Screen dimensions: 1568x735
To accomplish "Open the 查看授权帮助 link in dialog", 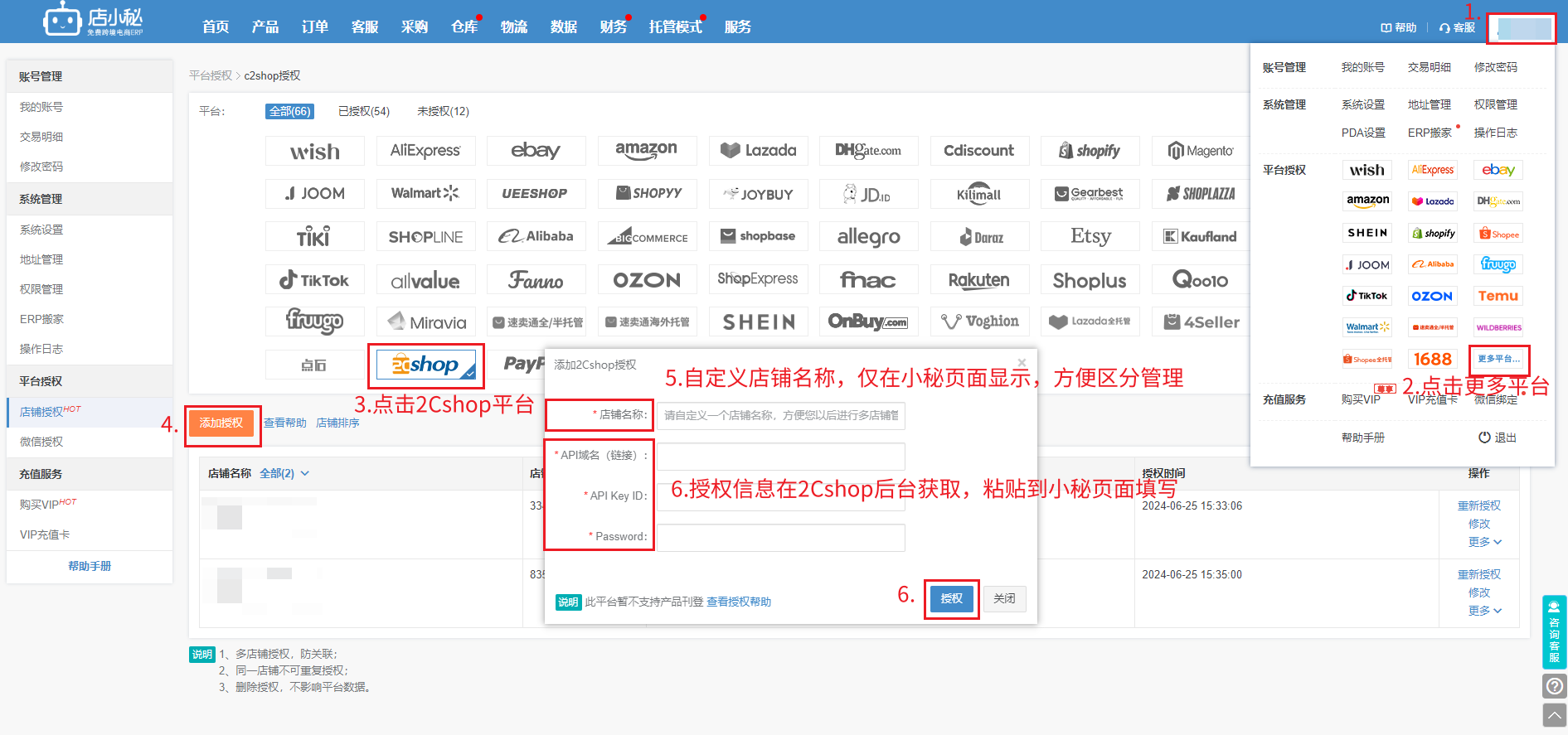I will (739, 602).
